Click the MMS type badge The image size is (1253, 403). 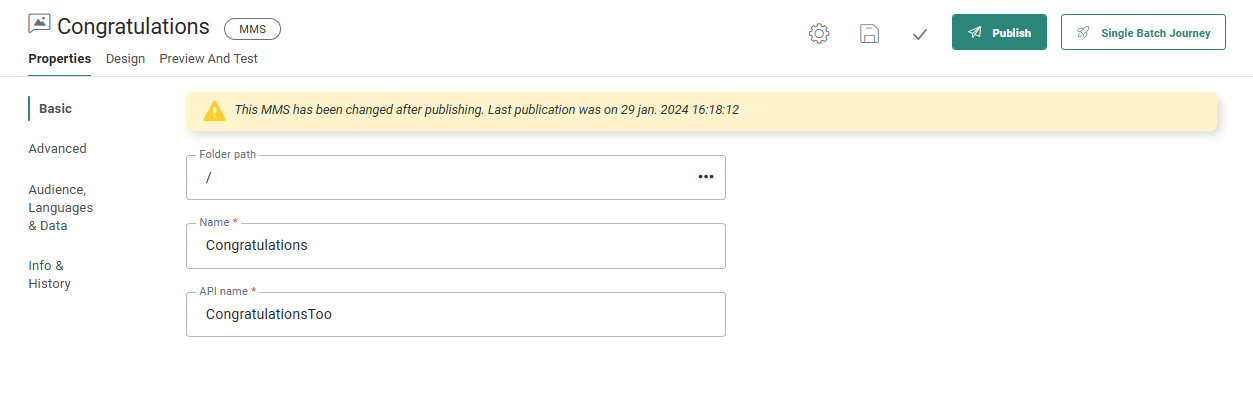(252, 29)
